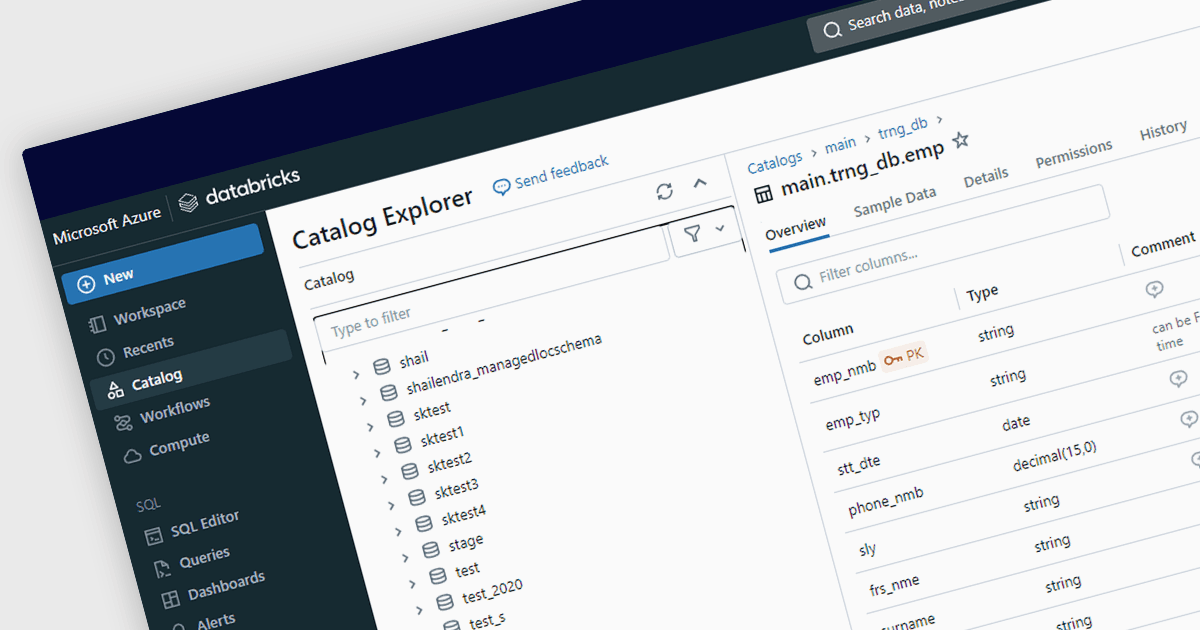Click the main breadcrumb link
Viewport: 1200px width, 630px height.
pos(840,146)
